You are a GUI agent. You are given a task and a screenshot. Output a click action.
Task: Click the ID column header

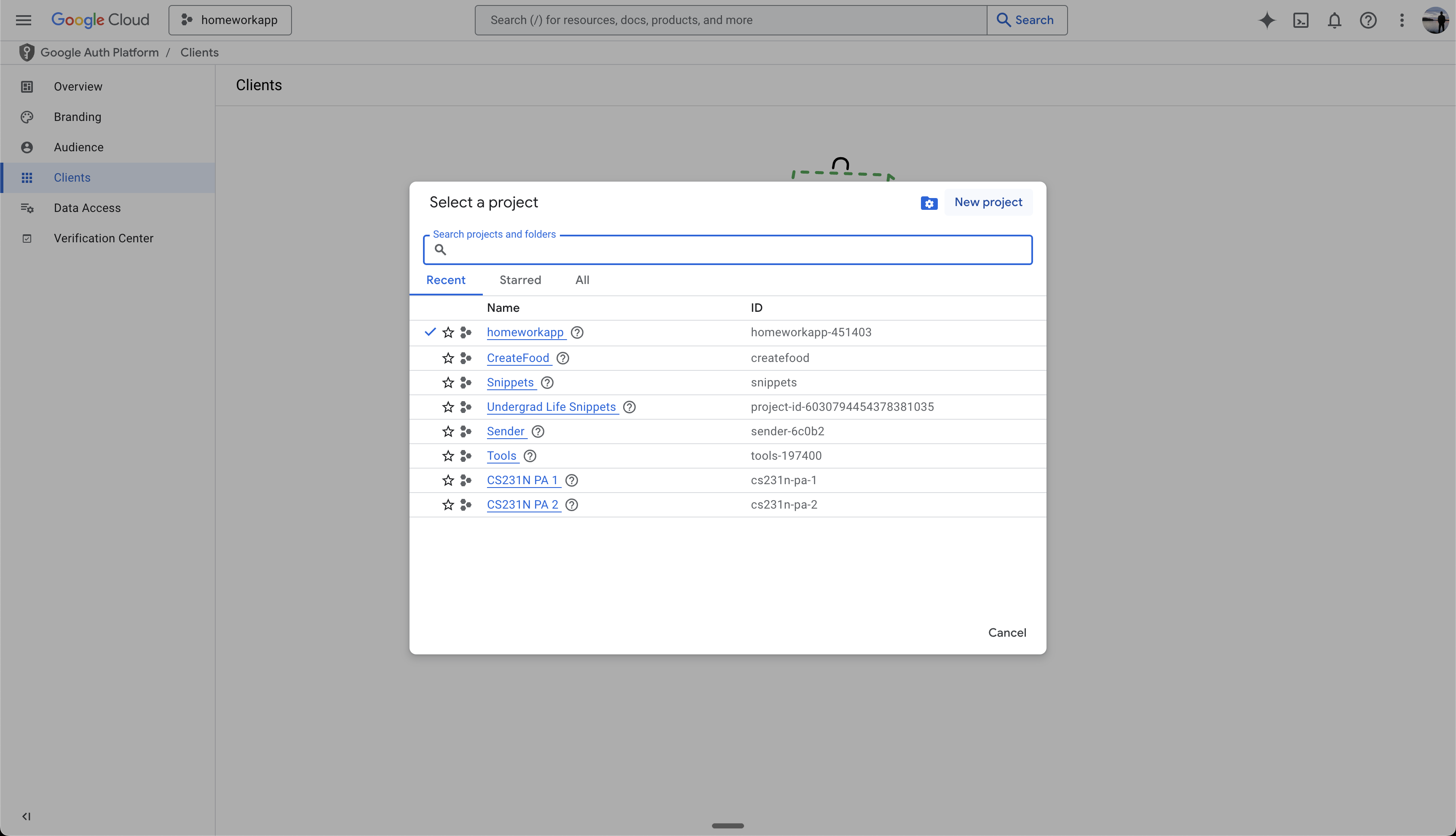tap(756, 308)
